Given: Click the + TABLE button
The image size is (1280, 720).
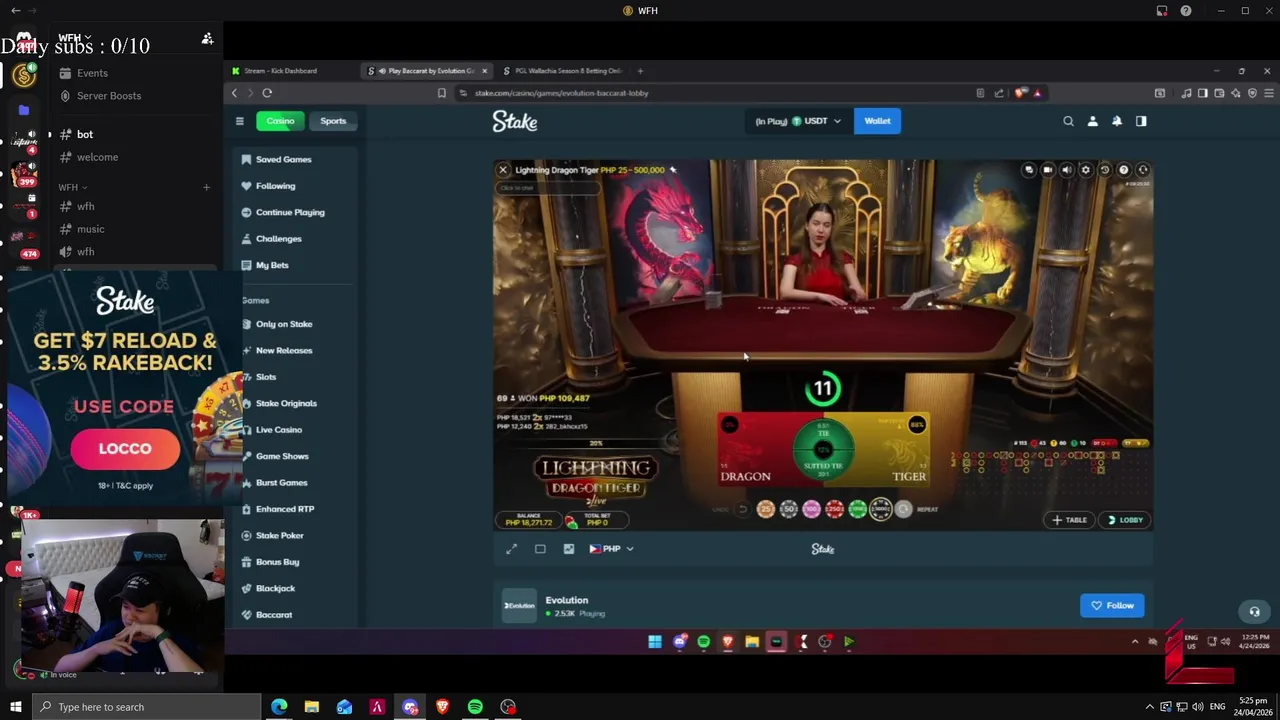Looking at the screenshot, I should tap(1069, 520).
